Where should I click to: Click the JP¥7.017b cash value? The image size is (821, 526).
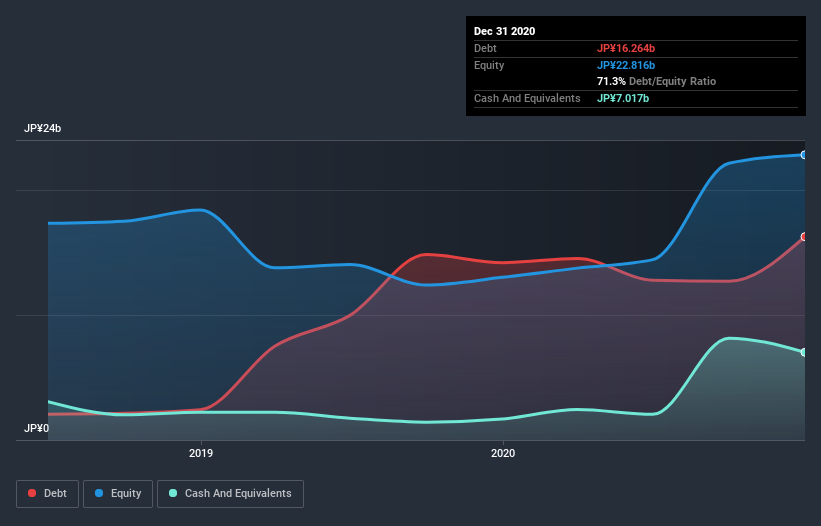[623, 98]
